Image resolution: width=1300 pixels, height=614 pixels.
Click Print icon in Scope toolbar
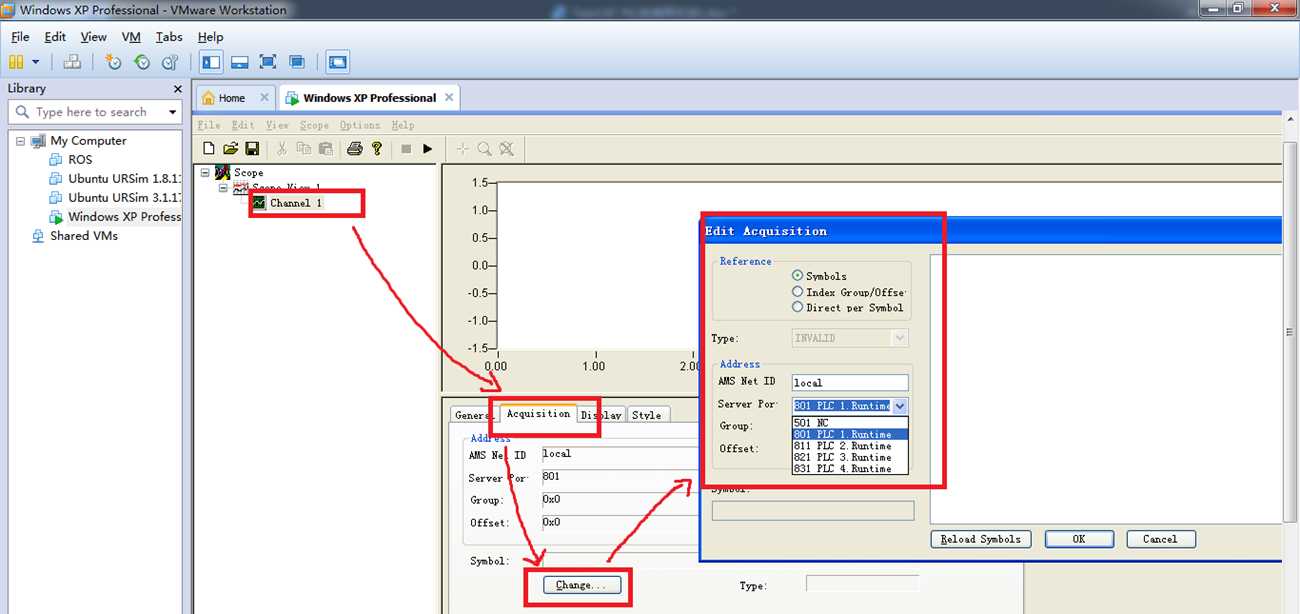tap(355, 149)
